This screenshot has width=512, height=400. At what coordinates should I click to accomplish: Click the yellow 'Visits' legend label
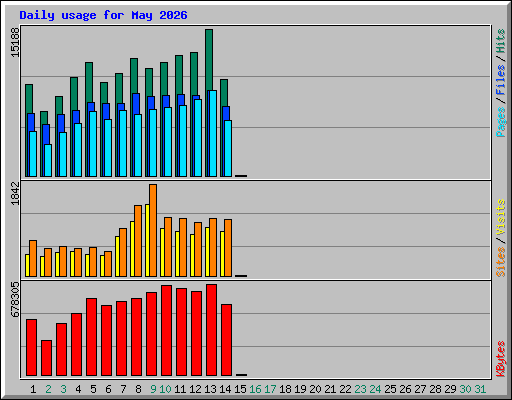click(x=501, y=218)
